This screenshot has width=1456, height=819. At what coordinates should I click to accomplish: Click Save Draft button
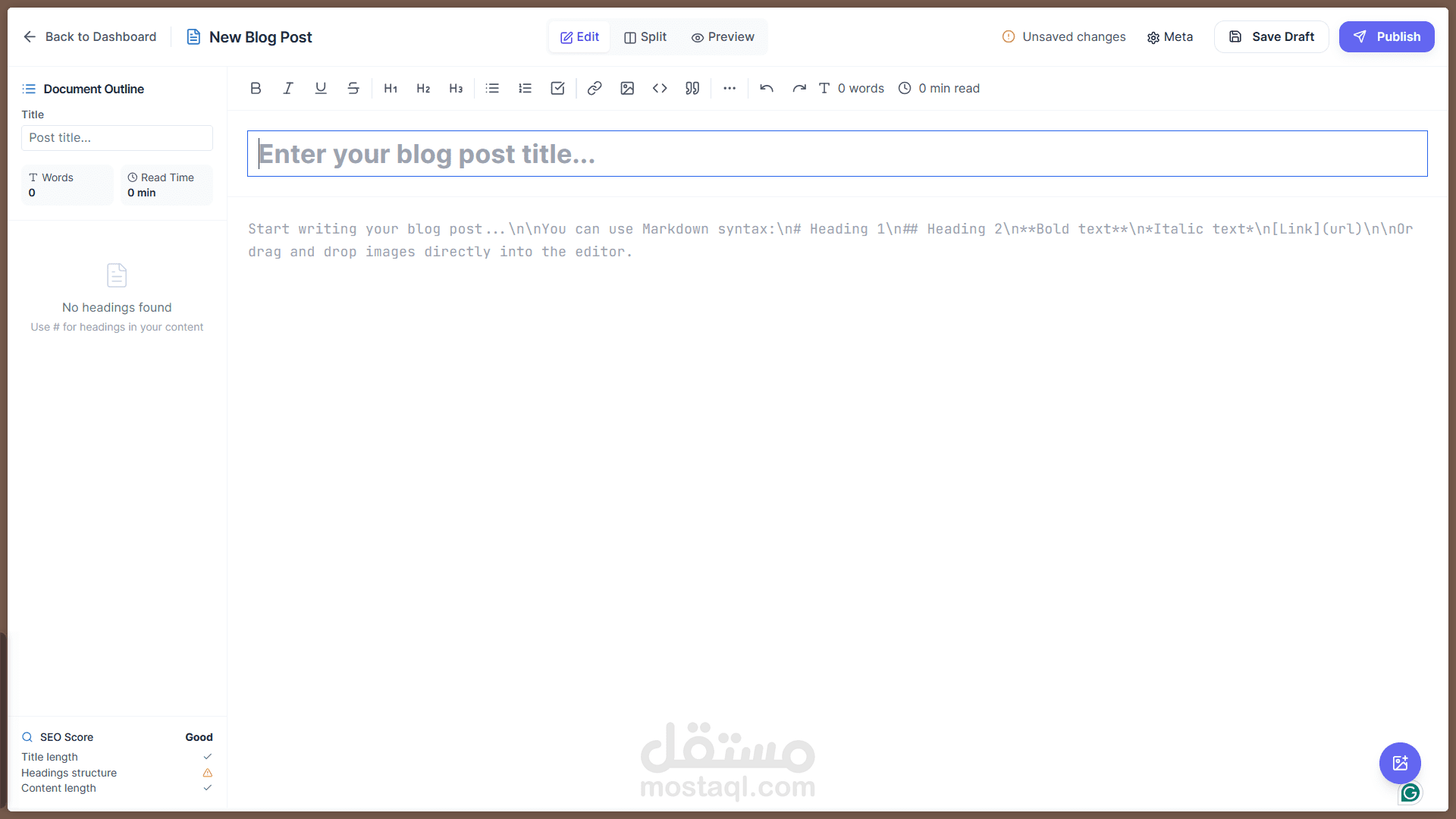point(1272,37)
